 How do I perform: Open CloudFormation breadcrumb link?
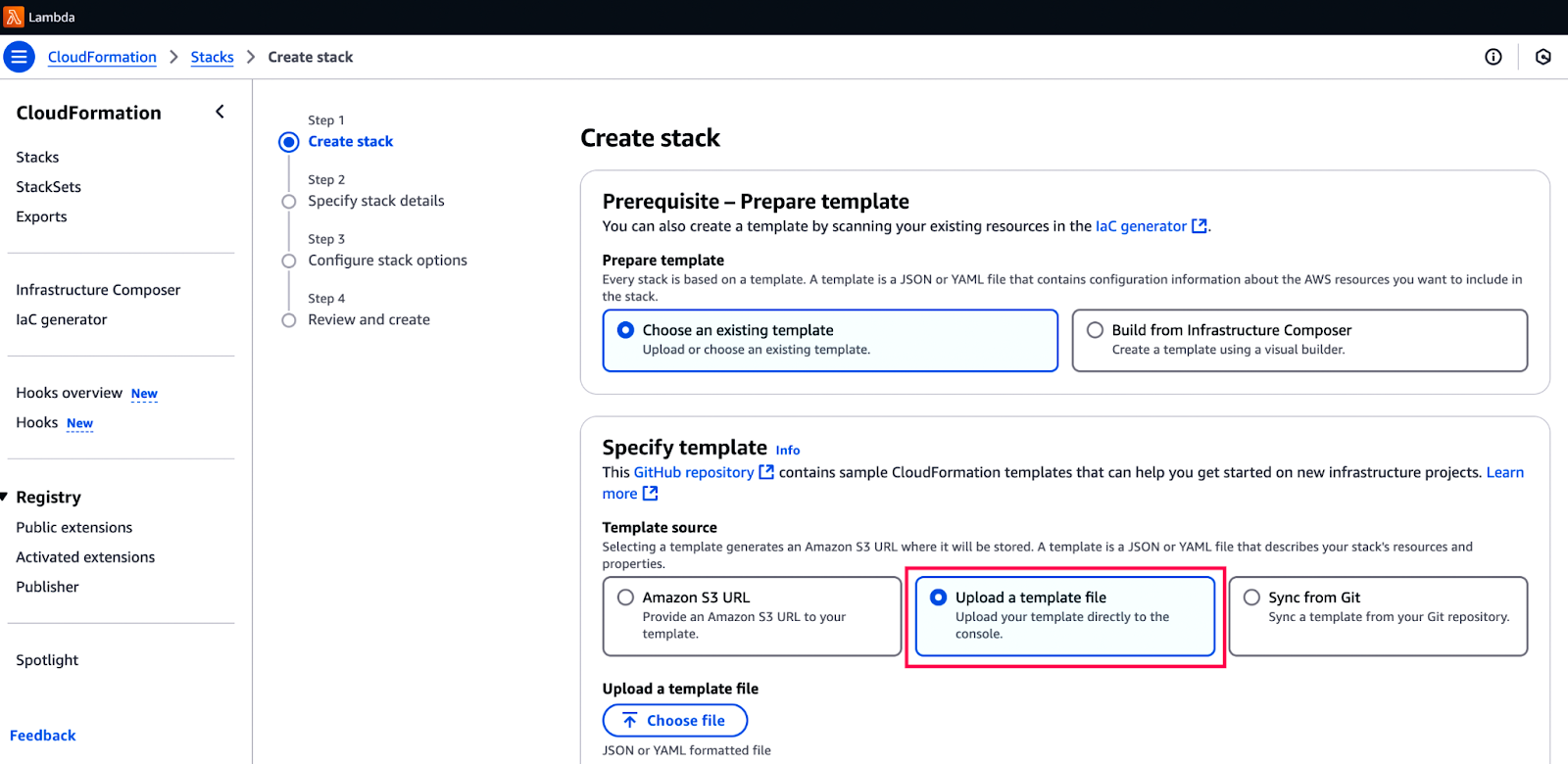[102, 57]
